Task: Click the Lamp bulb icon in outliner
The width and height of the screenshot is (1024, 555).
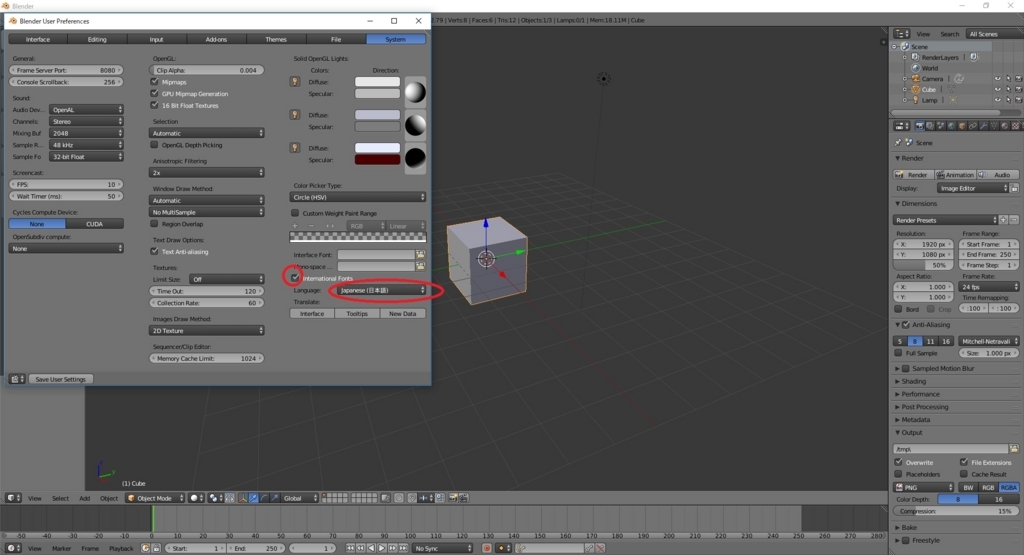Action: pyautogui.click(x=916, y=100)
